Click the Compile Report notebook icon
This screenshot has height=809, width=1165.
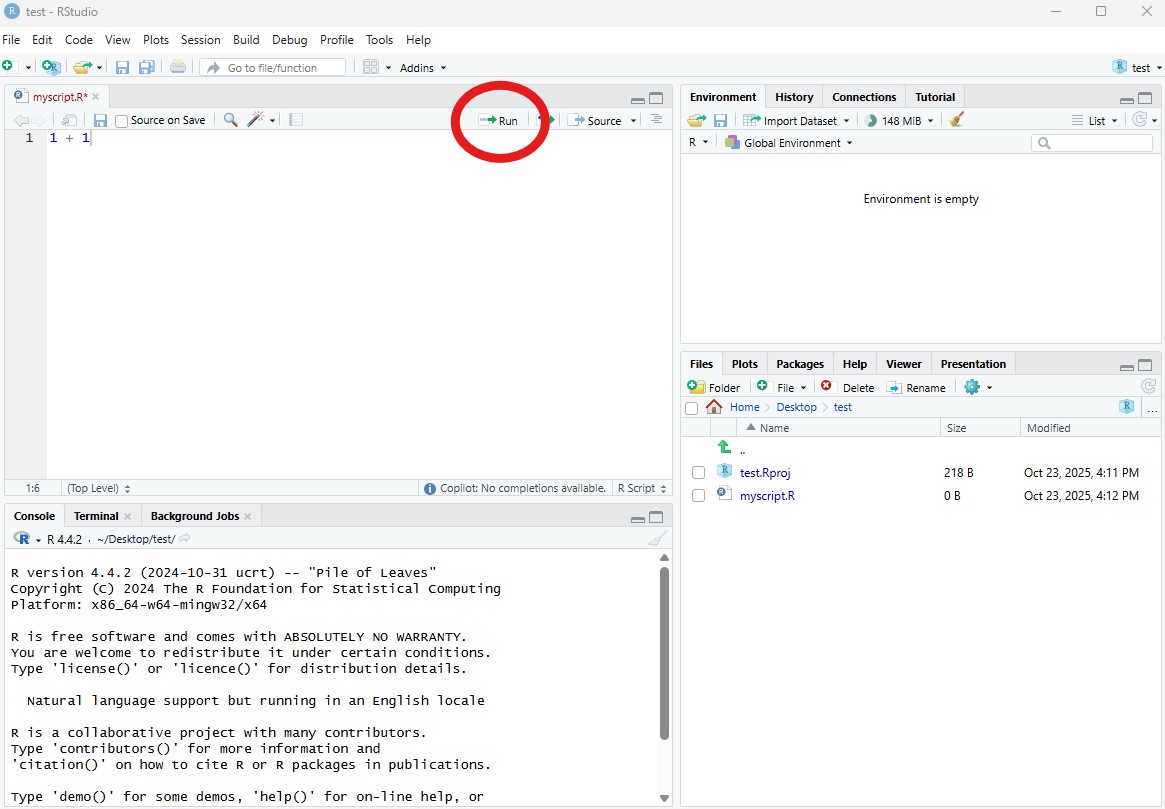tap(296, 120)
